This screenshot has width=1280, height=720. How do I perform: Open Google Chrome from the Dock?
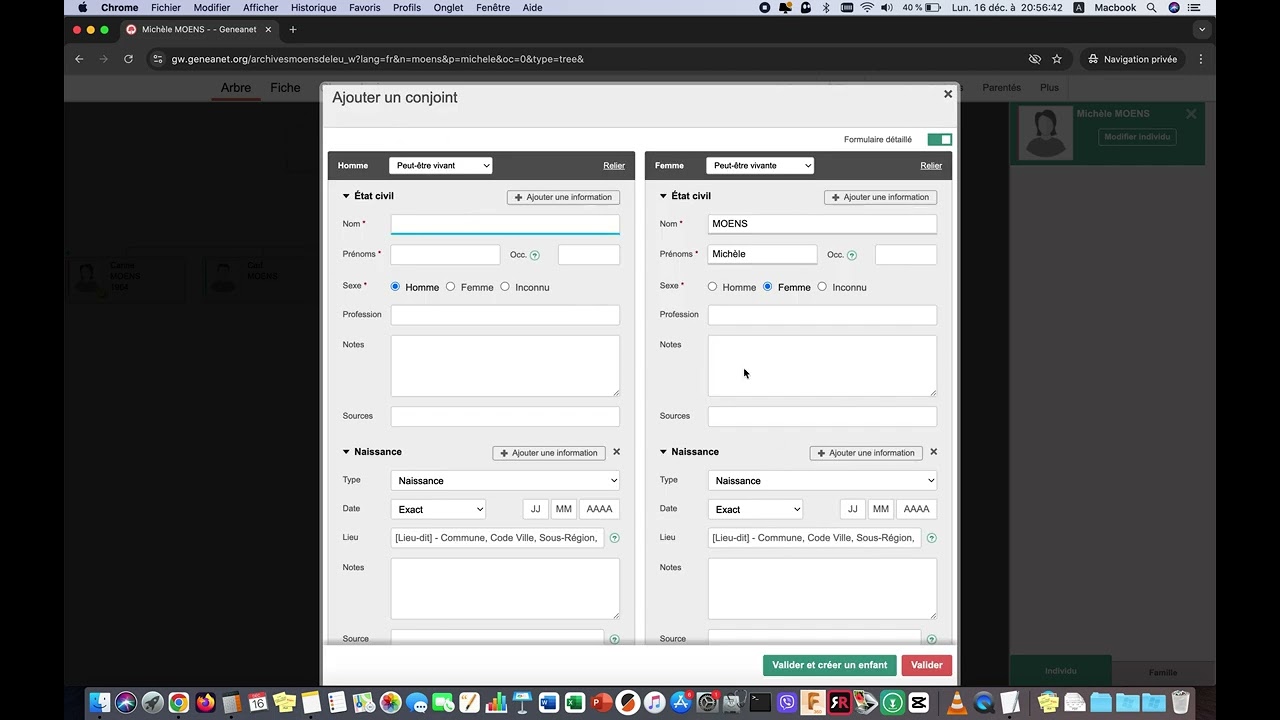[x=179, y=702]
